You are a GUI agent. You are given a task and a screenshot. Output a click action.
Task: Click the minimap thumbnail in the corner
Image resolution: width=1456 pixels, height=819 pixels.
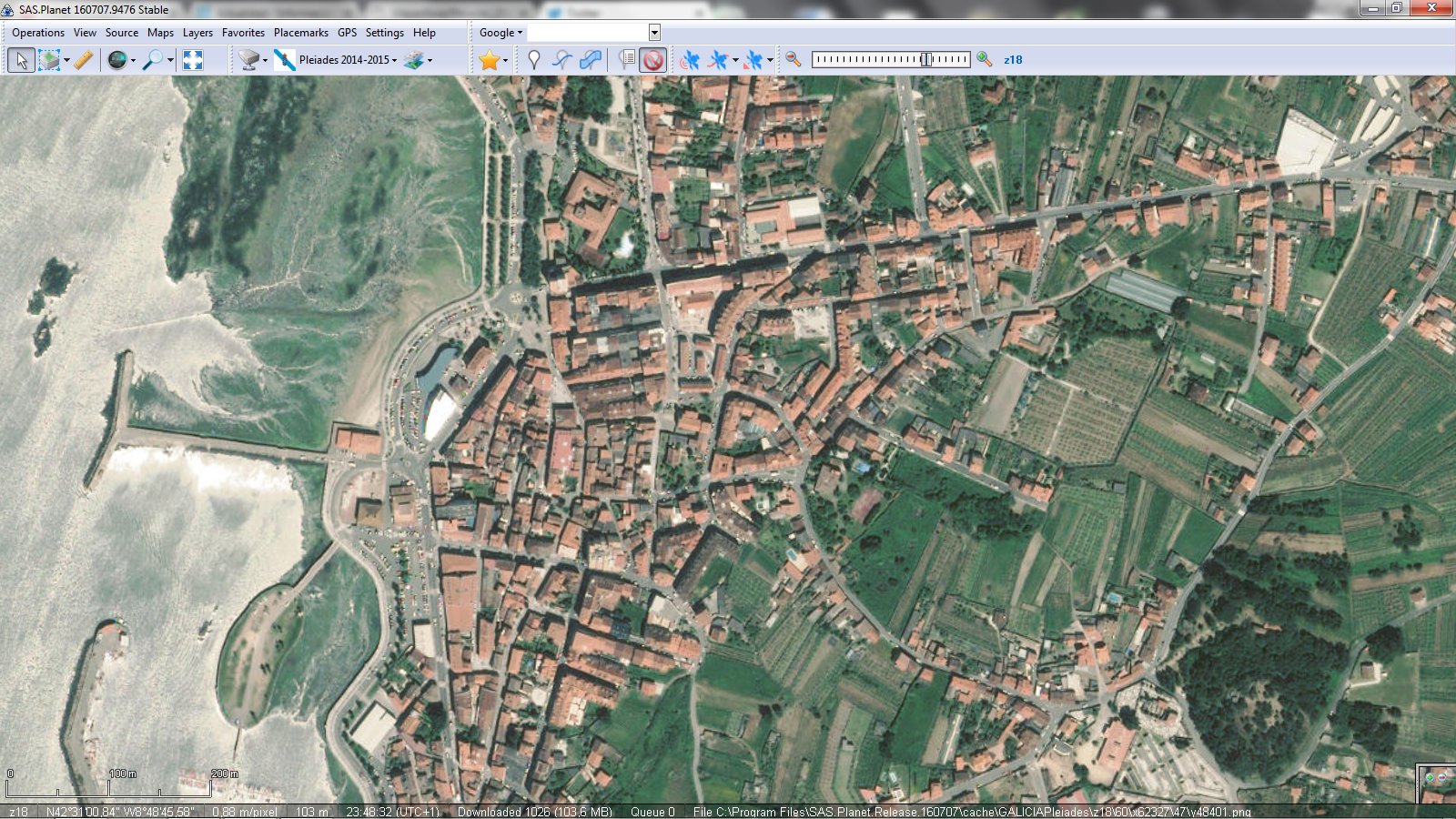tap(1437, 784)
